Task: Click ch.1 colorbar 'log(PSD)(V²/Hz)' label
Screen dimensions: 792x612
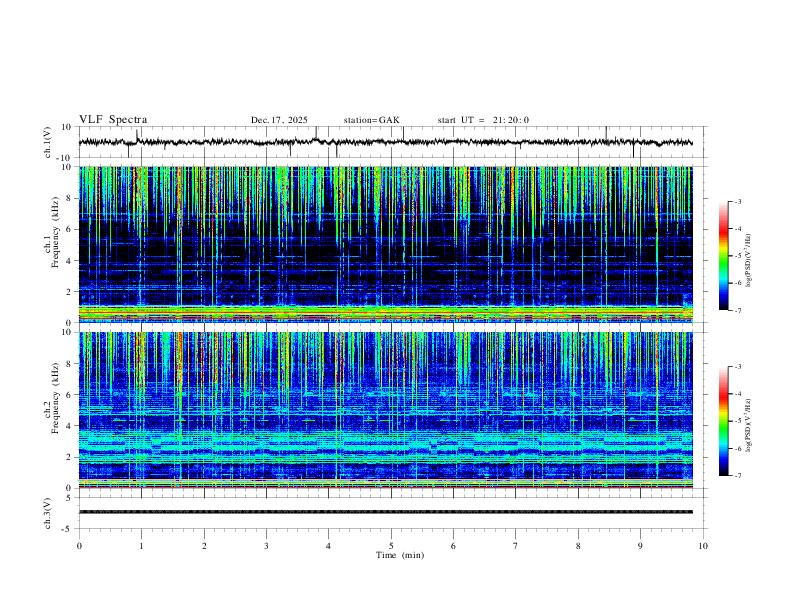Action: pyautogui.click(x=749, y=261)
